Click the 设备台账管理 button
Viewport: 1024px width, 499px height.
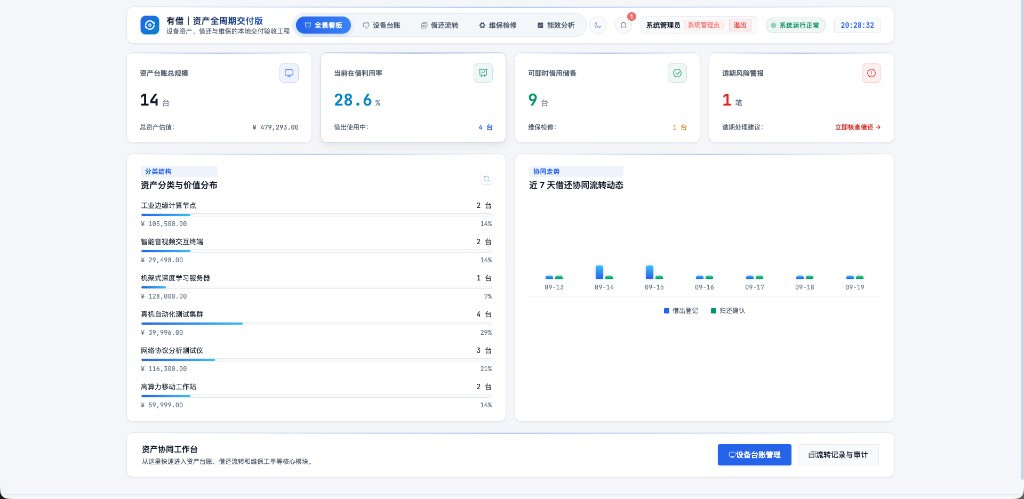[754, 455]
